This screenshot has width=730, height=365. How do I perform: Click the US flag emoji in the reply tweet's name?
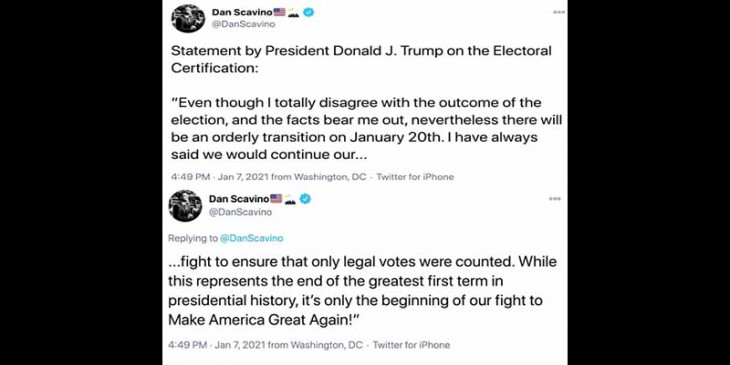pos(276,199)
